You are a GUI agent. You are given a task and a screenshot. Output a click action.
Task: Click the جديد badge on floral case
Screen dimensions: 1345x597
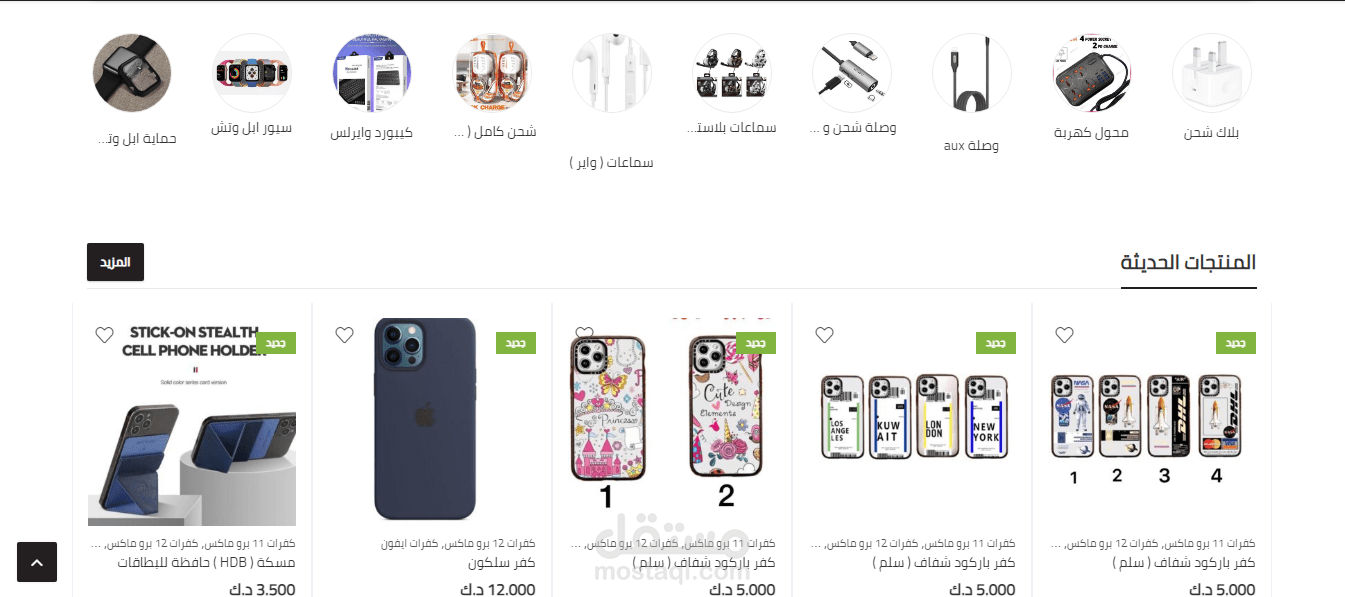tap(756, 343)
